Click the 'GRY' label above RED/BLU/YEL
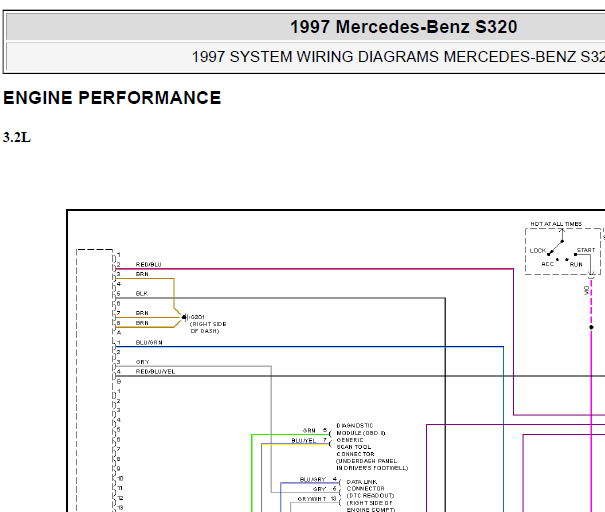This screenshot has height=512, width=605. tap(142, 362)
